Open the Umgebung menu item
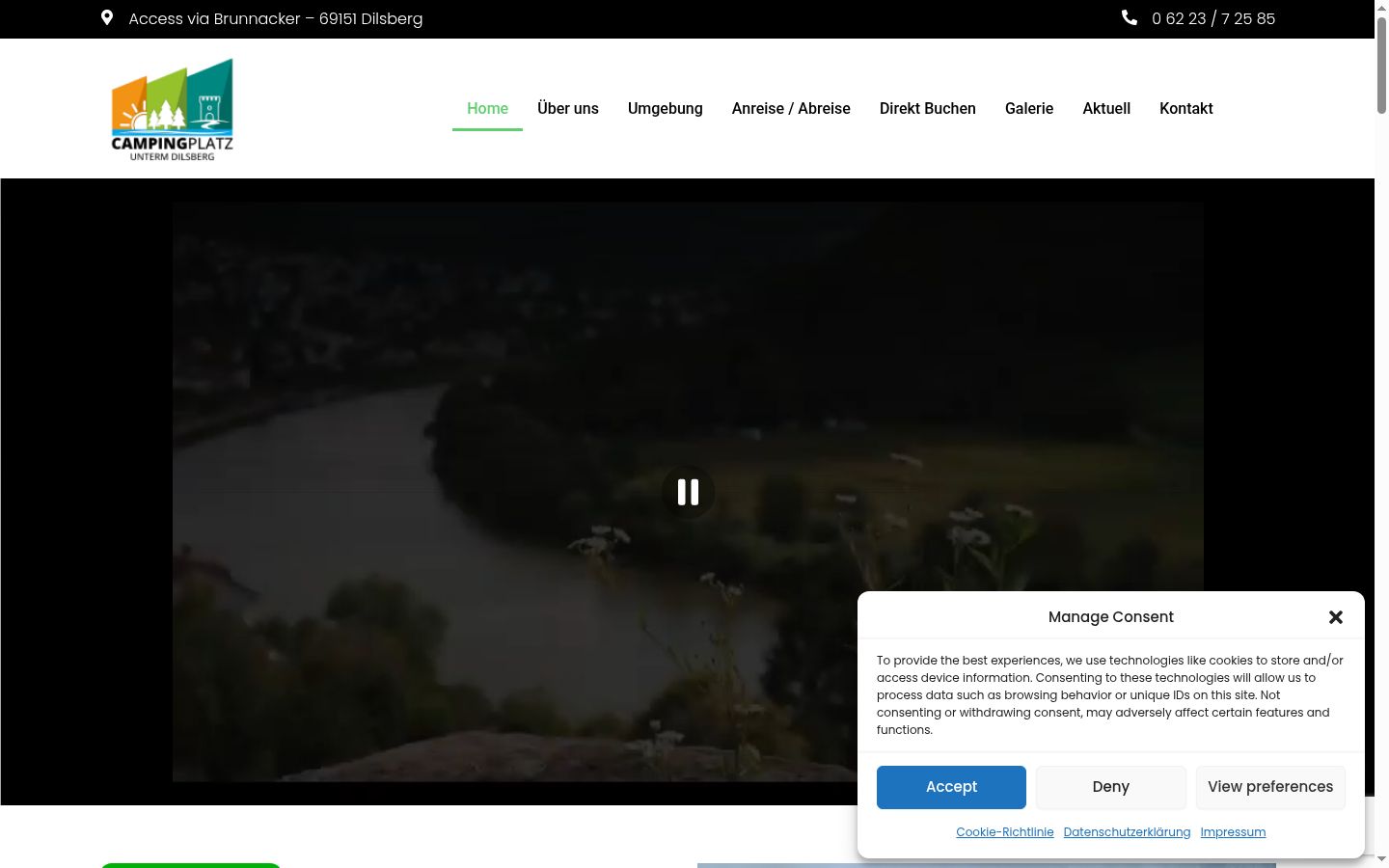Viewport: 1389px width, 868px height. pyautogui.click(x=666, y=108)
